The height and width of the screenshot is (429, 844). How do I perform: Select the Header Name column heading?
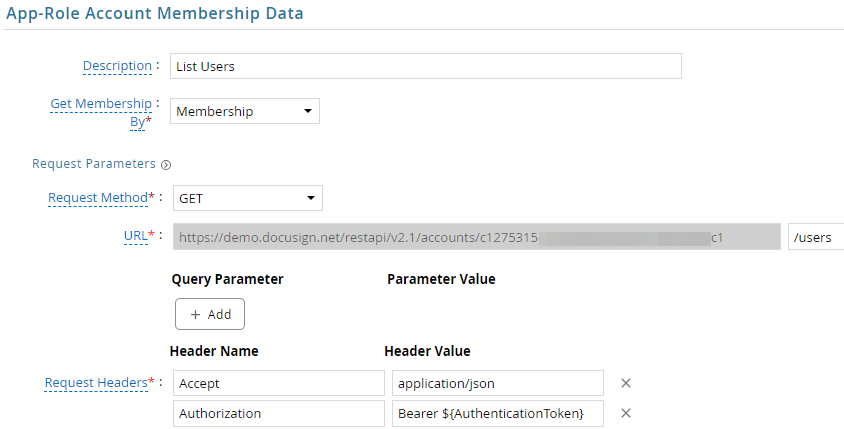point(214,351)
